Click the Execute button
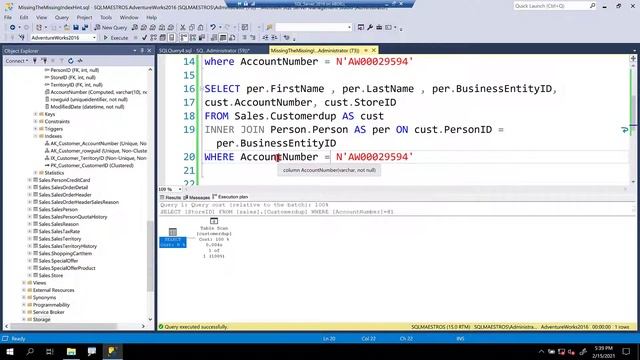Image resolution: width=640 pixels, height=360 pixels. pyautogui.click(x=116, y=38)
